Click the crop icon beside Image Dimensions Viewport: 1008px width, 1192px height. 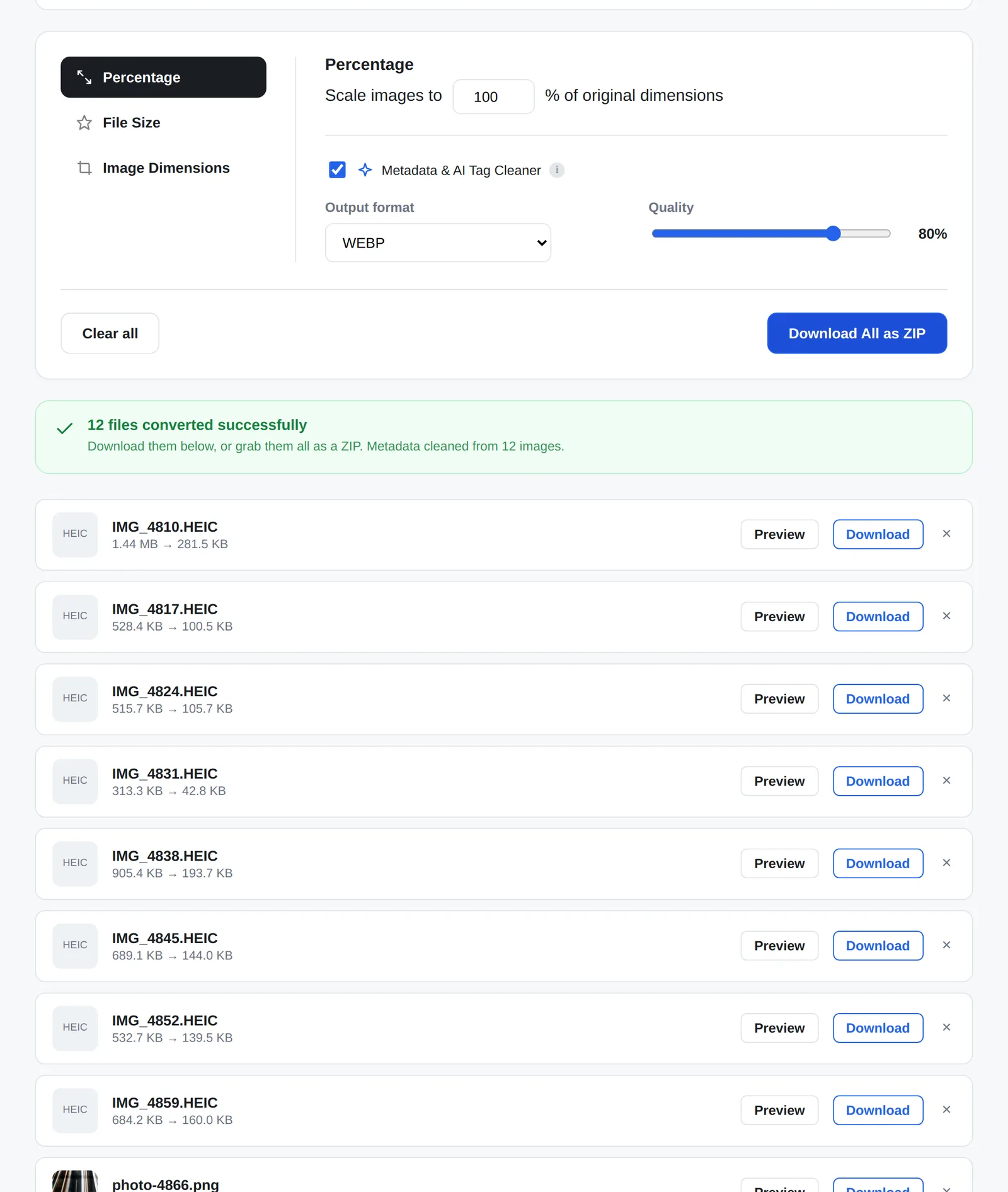click(x=84, y=168)
